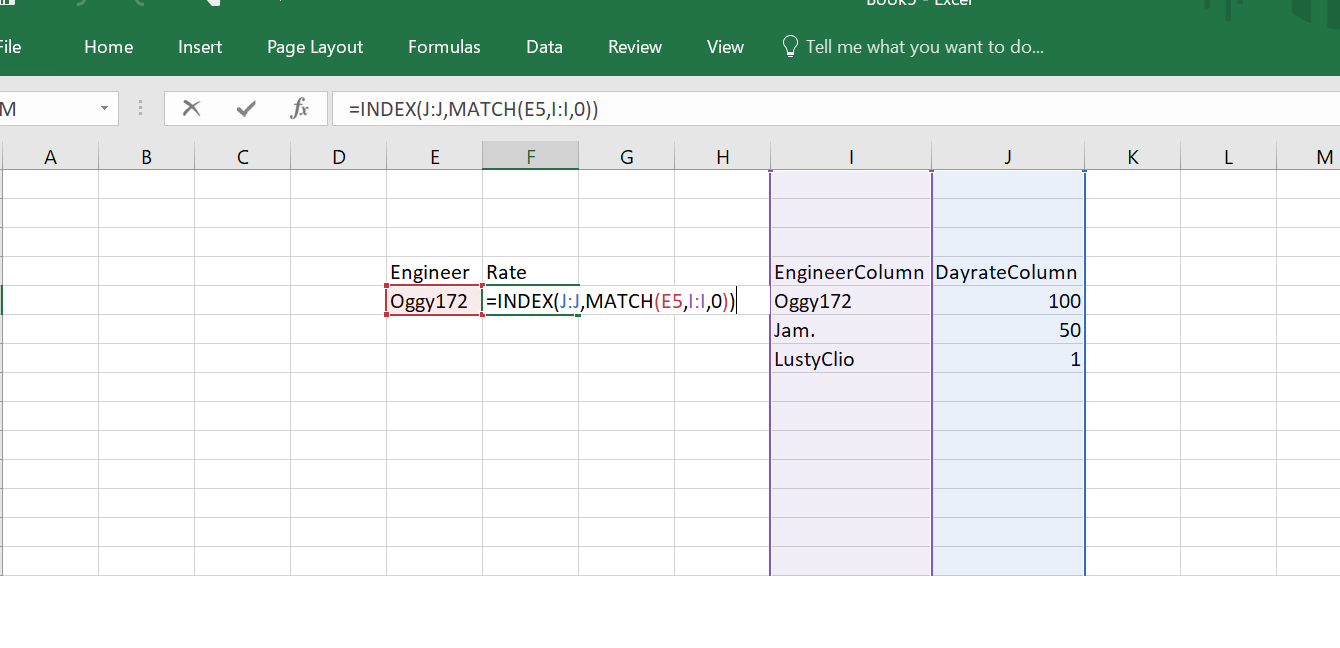The height and width of the screenshot is (648, 1340).
Task: Open the Page Layout tab
Action: coord(315,47)
